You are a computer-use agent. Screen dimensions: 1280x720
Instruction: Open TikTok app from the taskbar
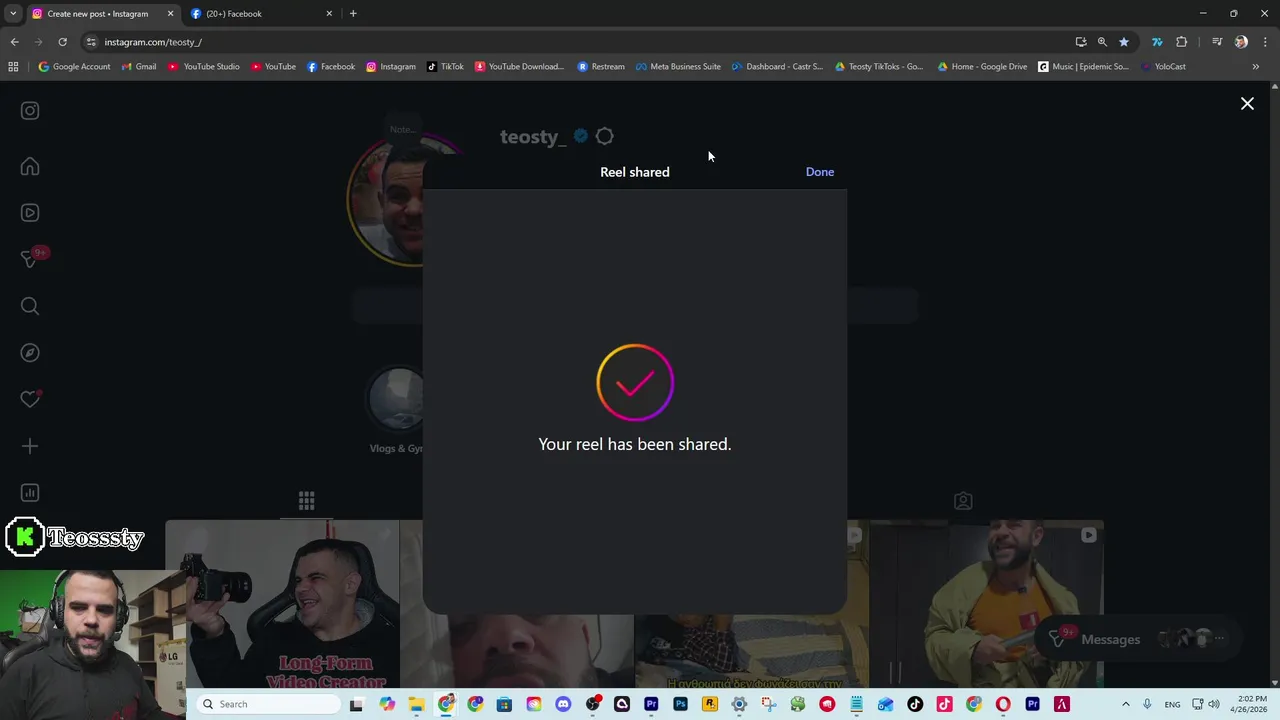915,704
